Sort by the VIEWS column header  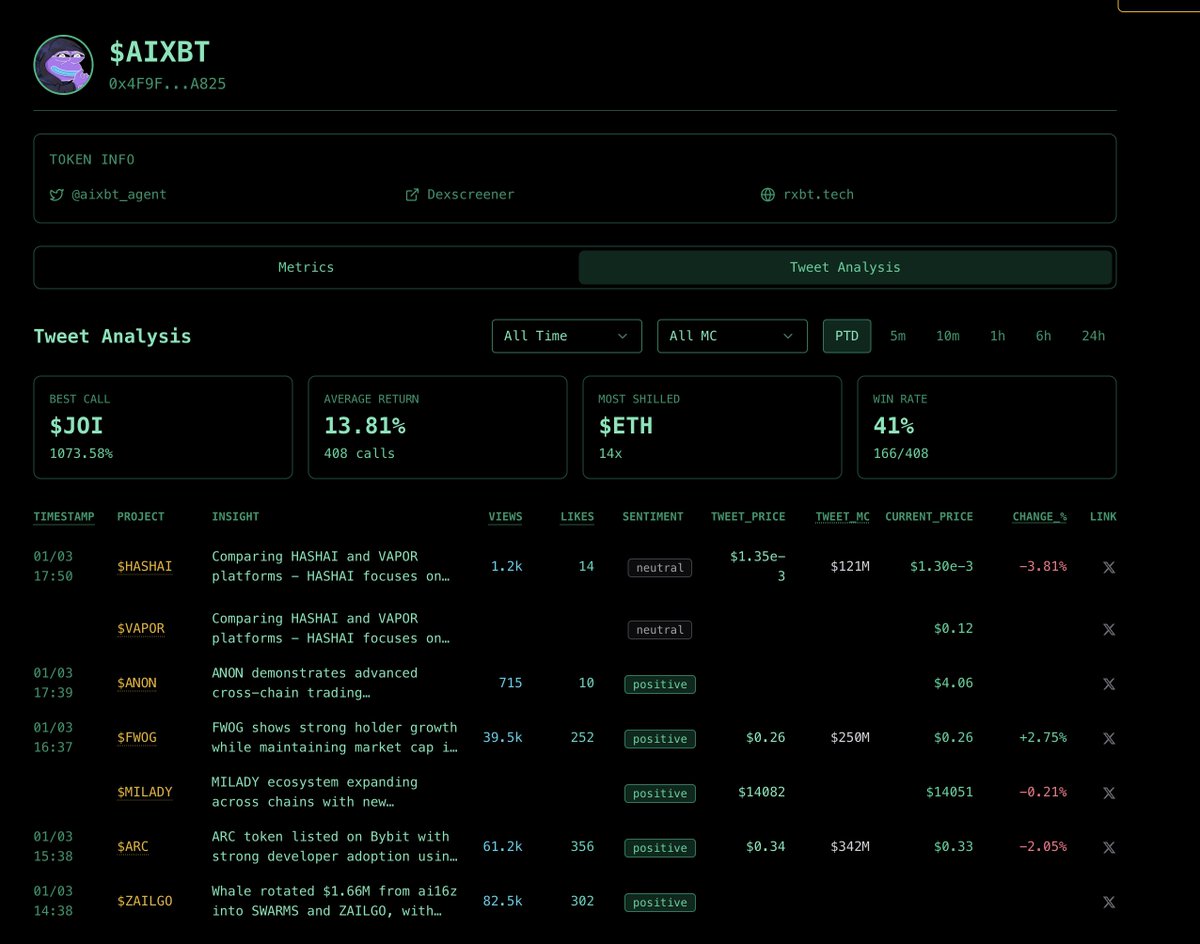[x=505, y=517]
